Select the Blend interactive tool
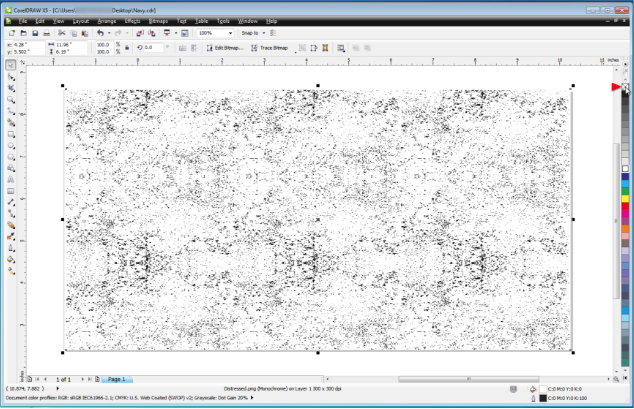Viewport: 634px width, 409px height. click(11, 225)
